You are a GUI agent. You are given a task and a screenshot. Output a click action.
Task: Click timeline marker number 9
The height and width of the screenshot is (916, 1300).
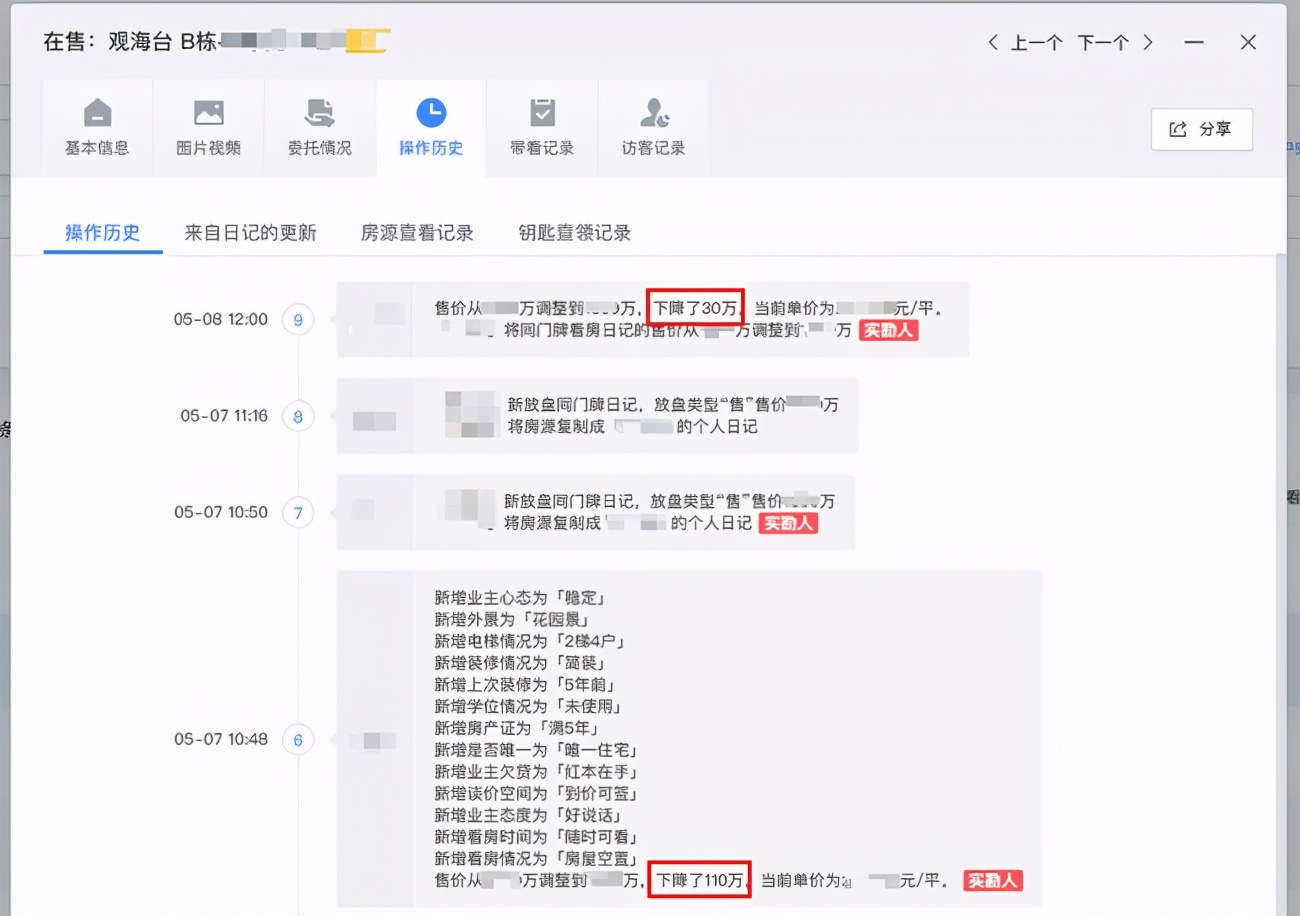coord(298,320)
